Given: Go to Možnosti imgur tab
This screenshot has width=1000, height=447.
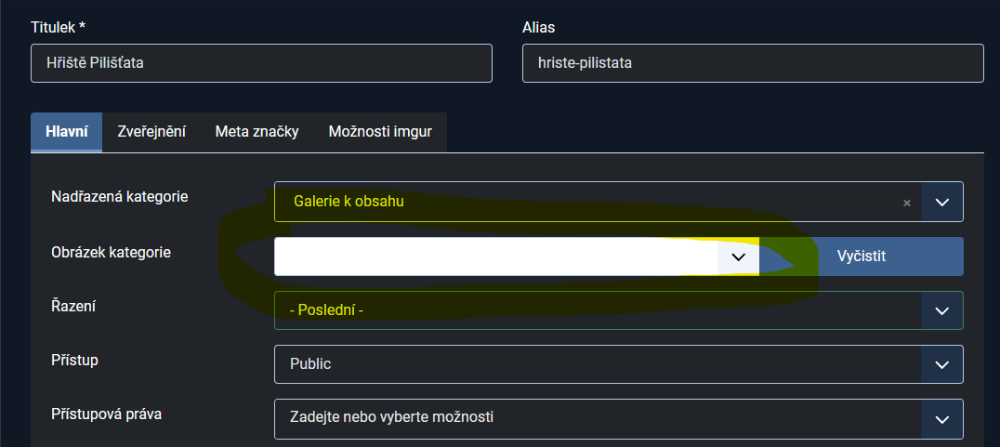Looking at the screenshot, I should (381, 132).
